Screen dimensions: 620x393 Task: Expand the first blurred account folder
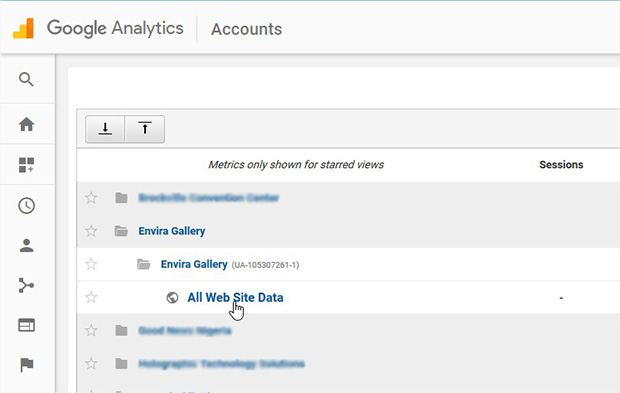click(x=121, y=197)
